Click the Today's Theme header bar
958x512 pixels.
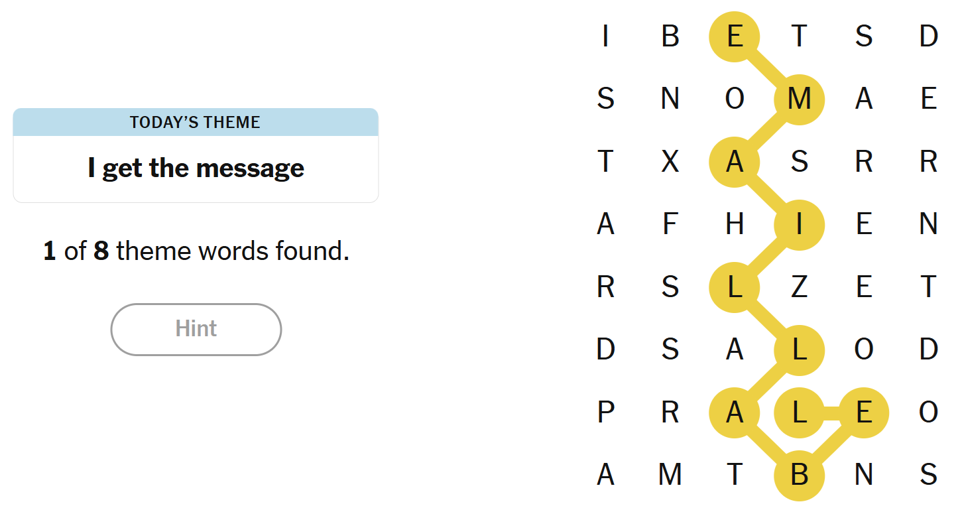tap(196, 122)
